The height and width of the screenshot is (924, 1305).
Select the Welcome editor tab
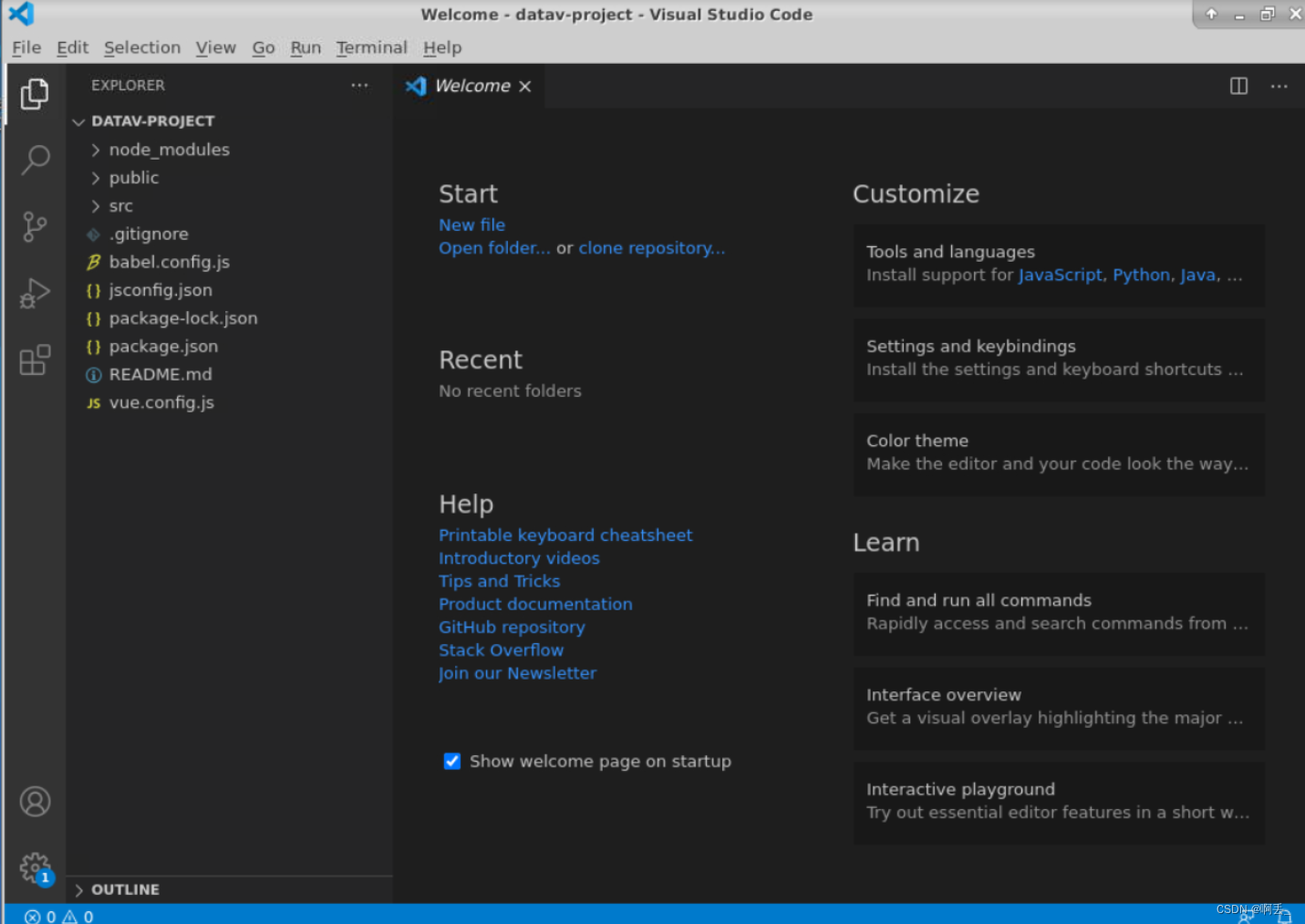469,86
